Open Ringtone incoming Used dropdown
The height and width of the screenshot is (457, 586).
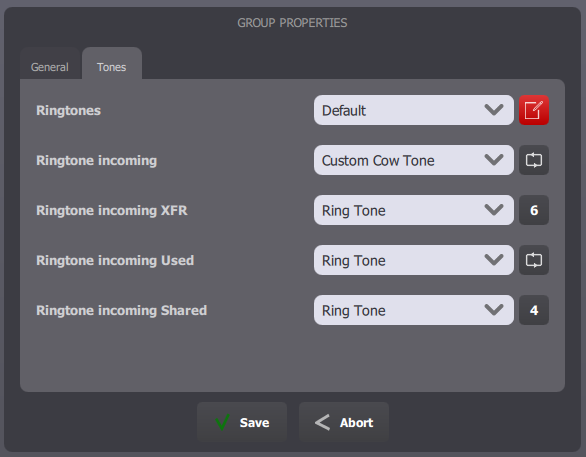414,260
